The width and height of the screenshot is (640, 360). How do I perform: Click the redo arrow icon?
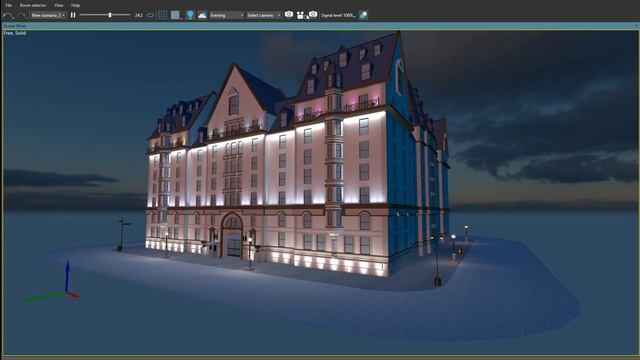tap(22, 16)
